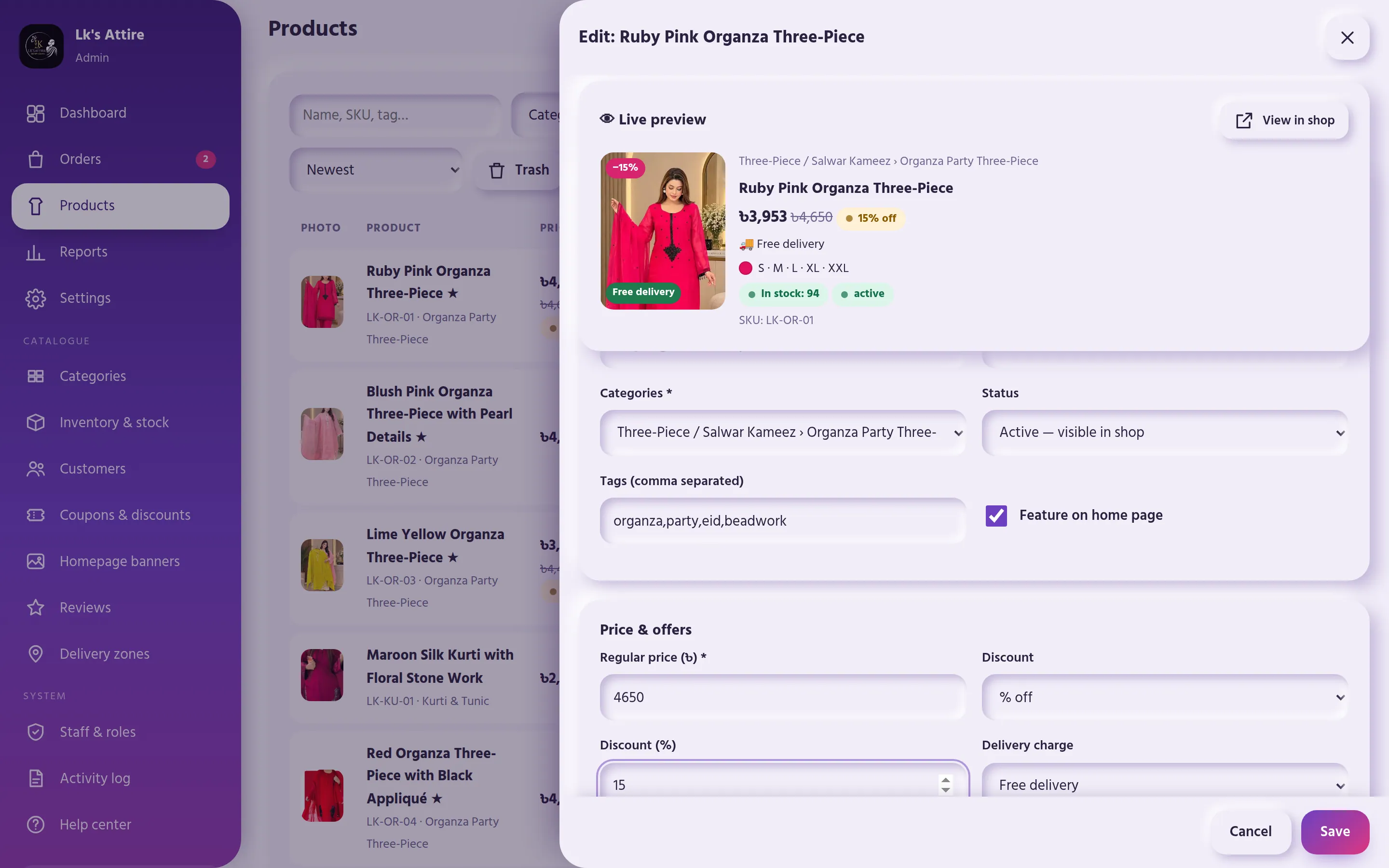Click the Ruby Pink preview product image
The width and height of the screenshot is (1389, 868).
tap(663, 231)
